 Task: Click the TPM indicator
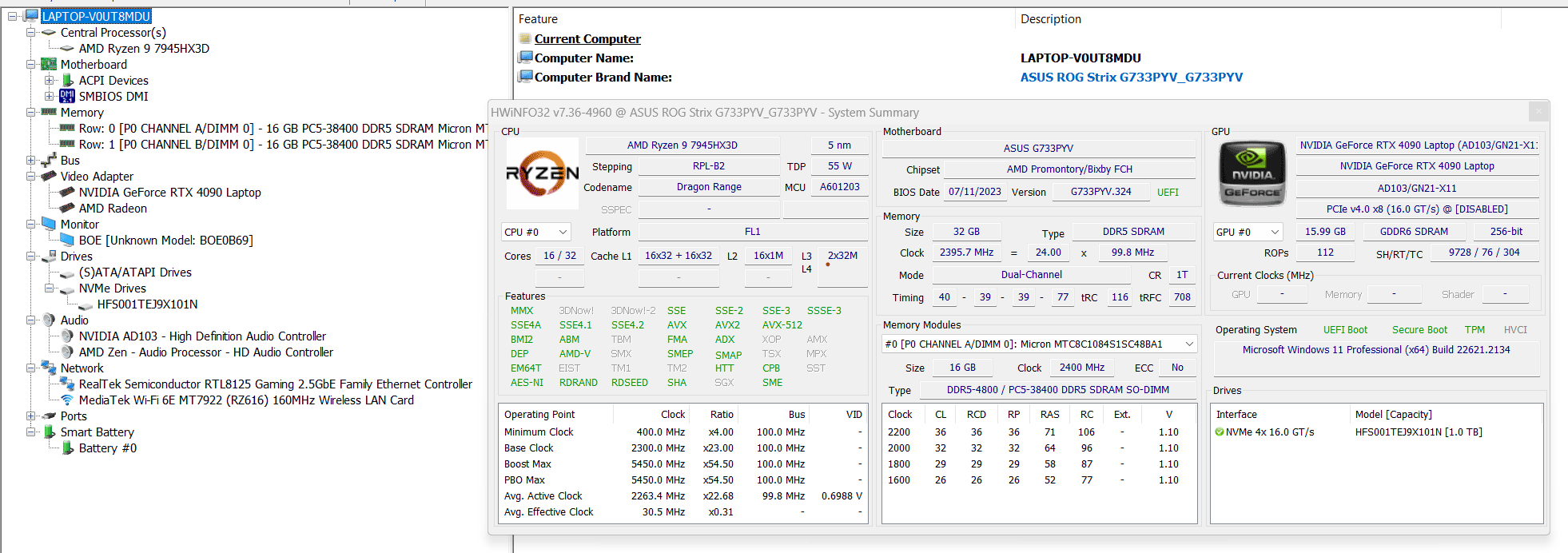1474,329
